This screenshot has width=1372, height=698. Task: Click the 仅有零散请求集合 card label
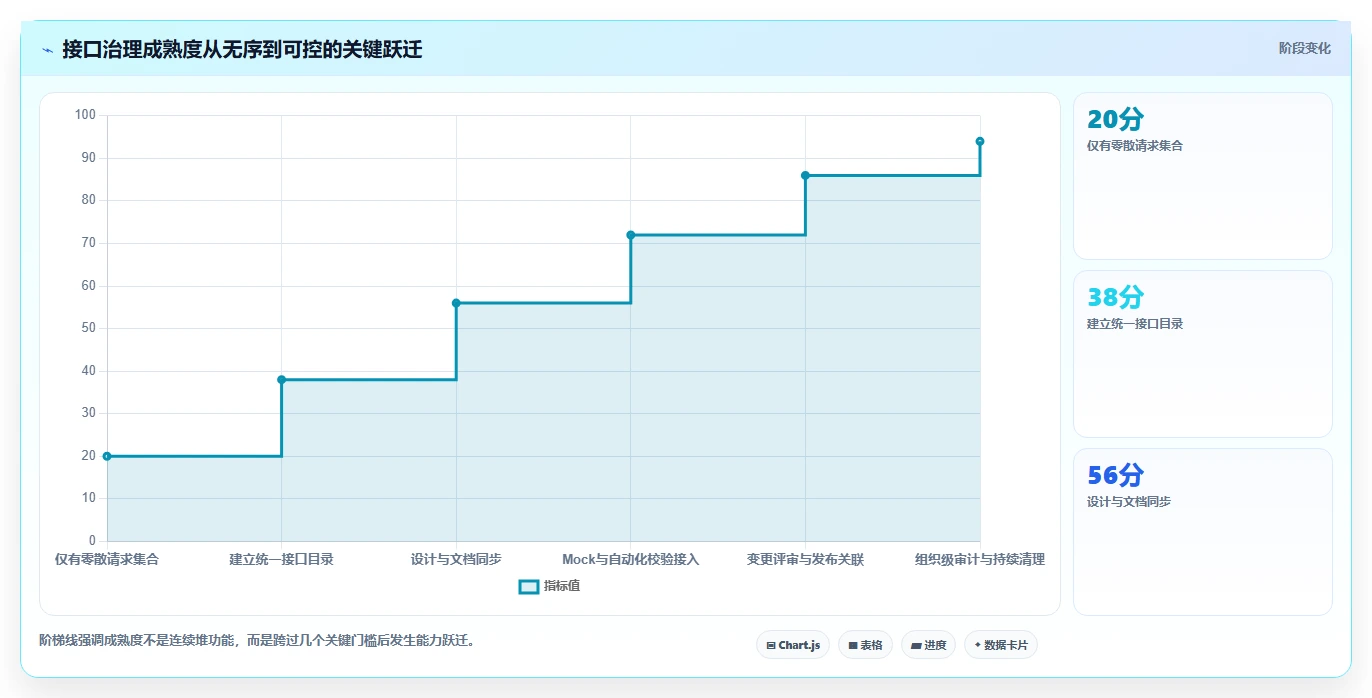point(1135,146)
